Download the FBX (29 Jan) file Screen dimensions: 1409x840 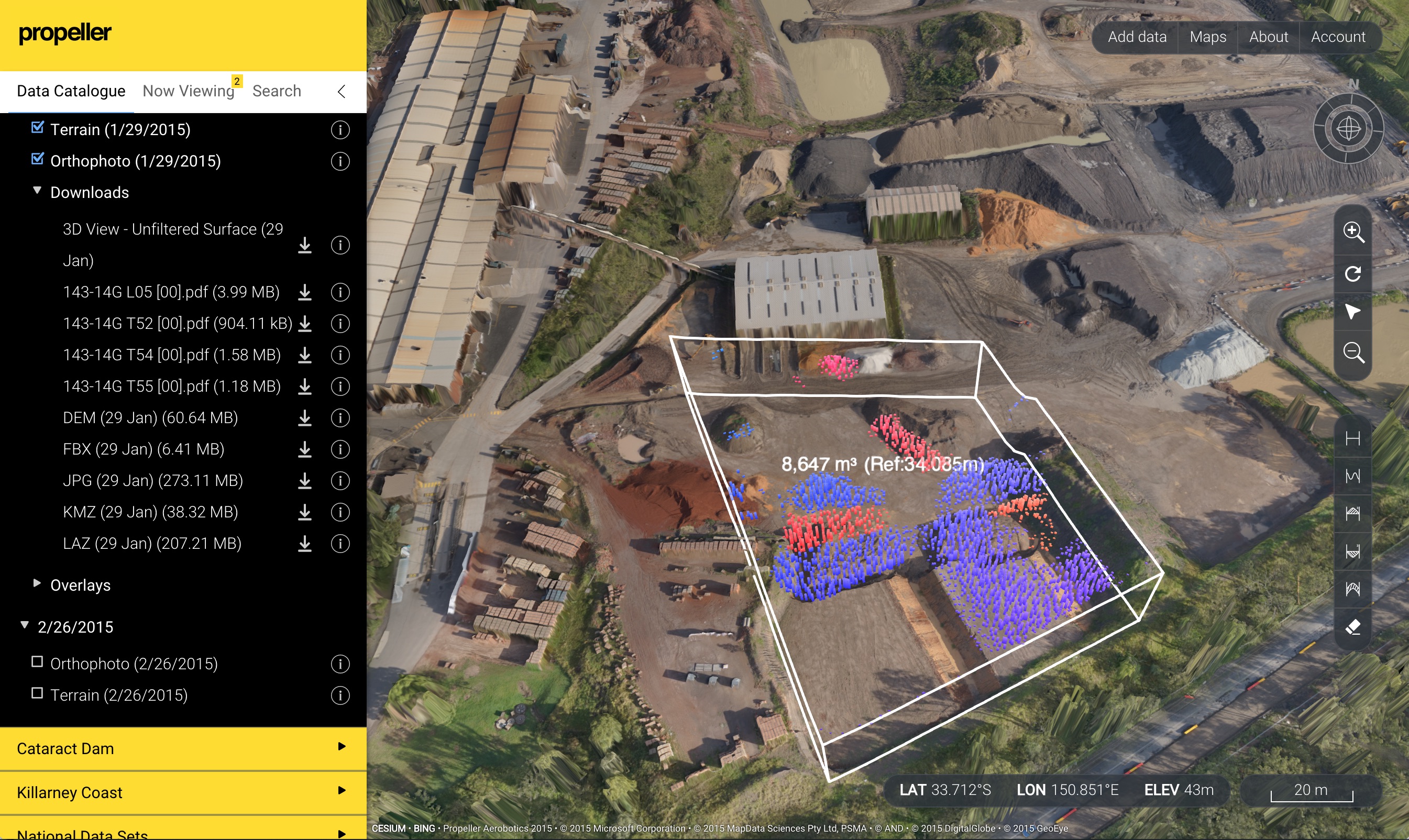pyautogui.click(x=304, y=449)
